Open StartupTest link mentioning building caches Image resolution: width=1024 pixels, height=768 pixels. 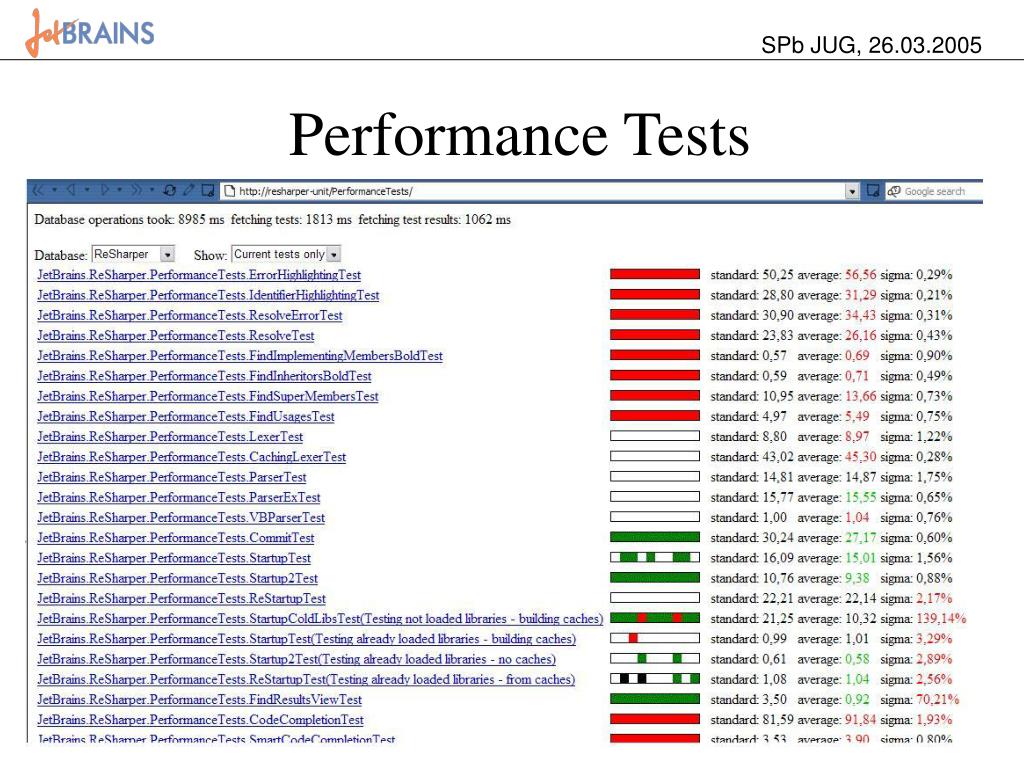tap(306, 639)
